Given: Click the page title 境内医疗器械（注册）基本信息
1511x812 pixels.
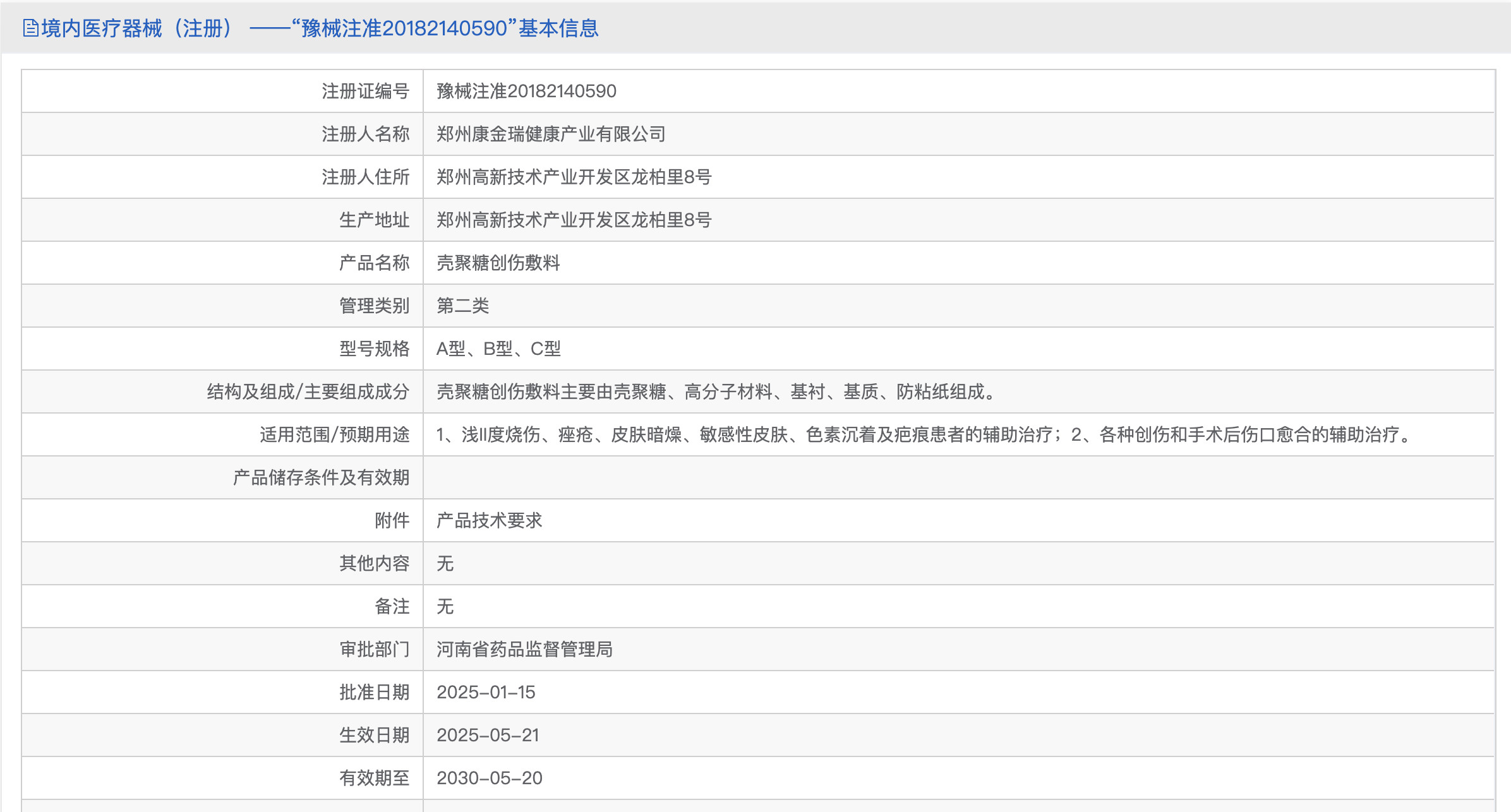Looking at the screenshot, I should [x=319, y=28].
